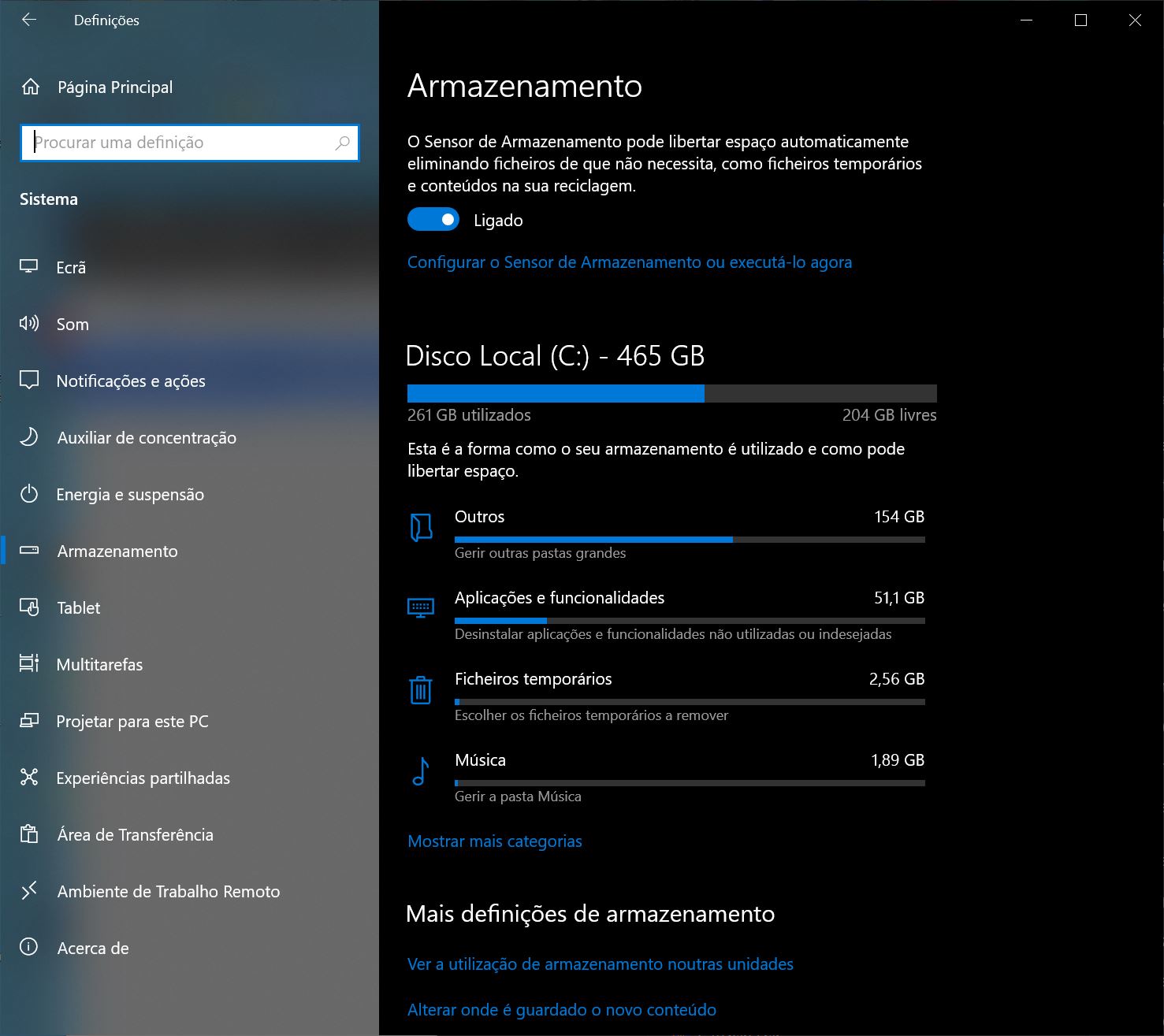Focus the Procurar uma definição search box
The width and height of the screenshot is (1164, 1036).
click(x=190, y=143)
